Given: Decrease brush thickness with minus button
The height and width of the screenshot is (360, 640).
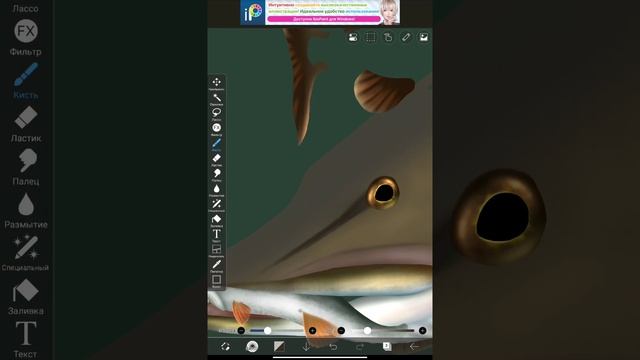Looking at the screenshot, I should click(x=241, y=331).
